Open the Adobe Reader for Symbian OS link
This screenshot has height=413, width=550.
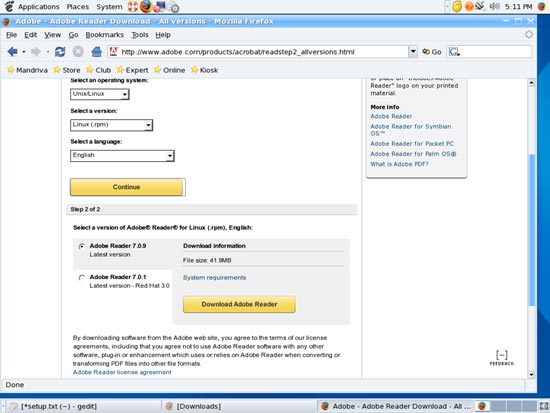411,130
